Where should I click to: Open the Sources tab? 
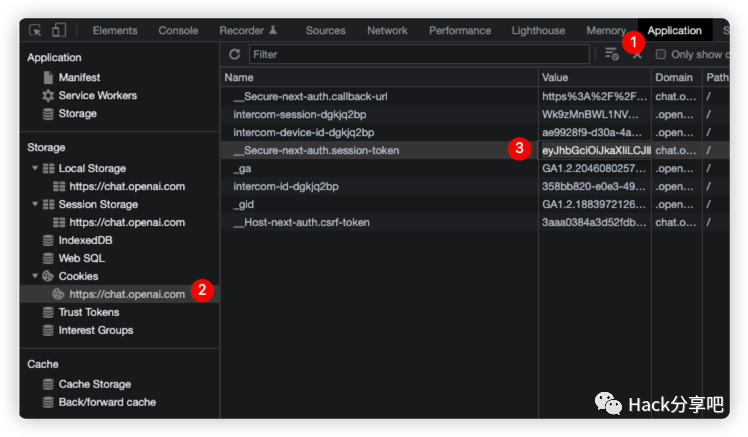(325, 31)
